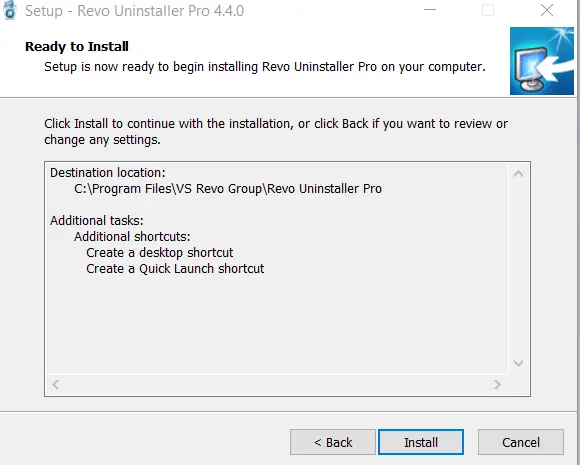Click the summary box scroll up arrow

click(x=519, y=173)
